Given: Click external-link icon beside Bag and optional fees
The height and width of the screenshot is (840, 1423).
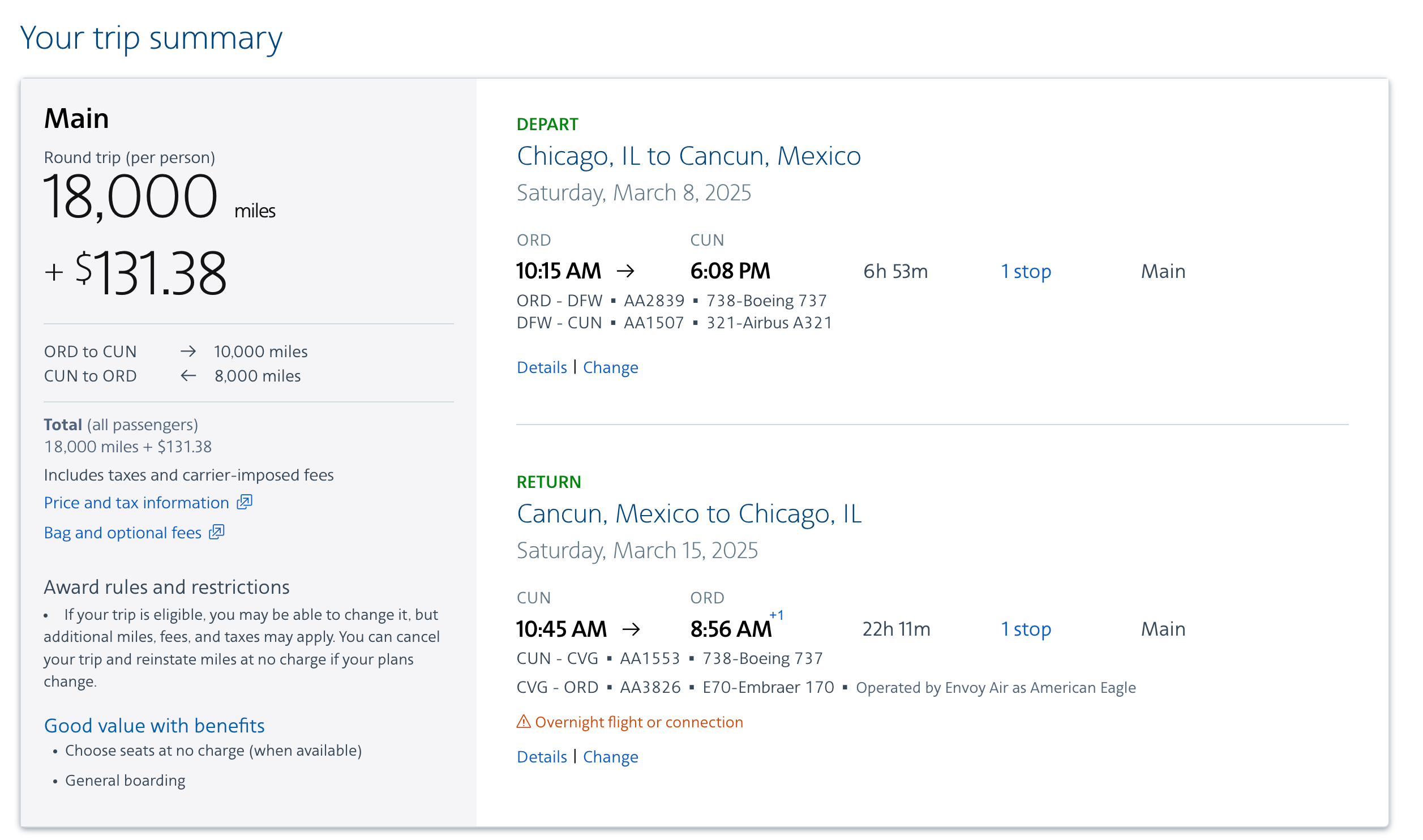Looking at the screenshot, I should click(216, 532).
